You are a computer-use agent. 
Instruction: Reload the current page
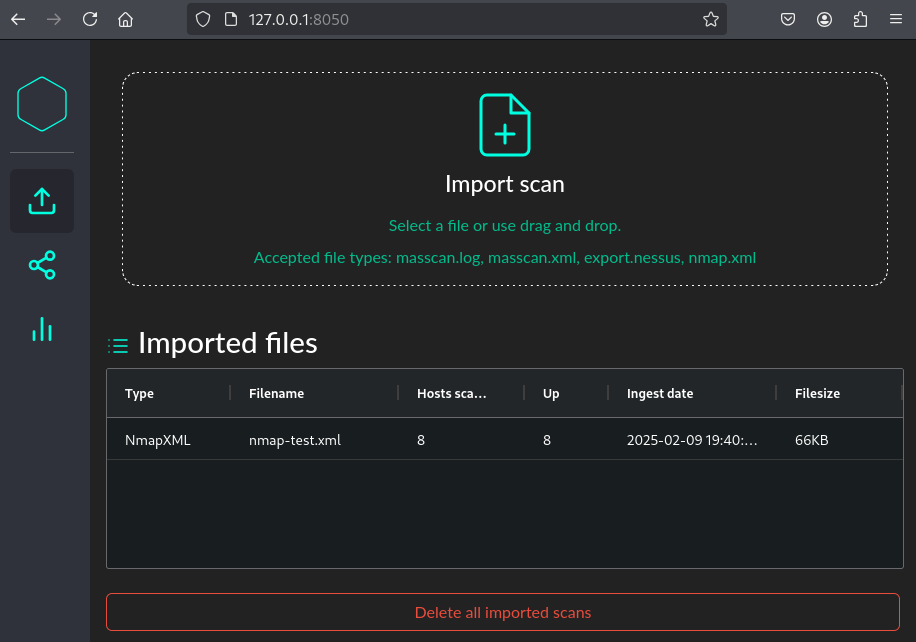pos(90,19)
